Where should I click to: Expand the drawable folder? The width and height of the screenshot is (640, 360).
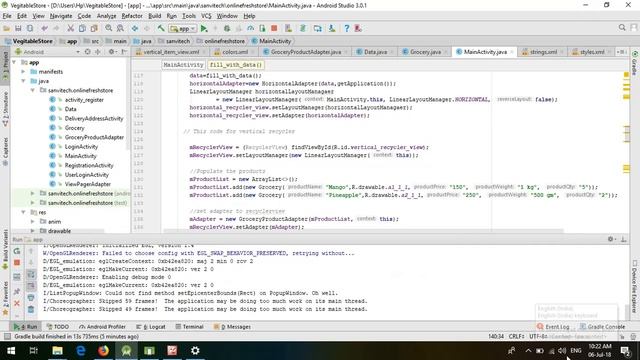[x=33, y=231]
